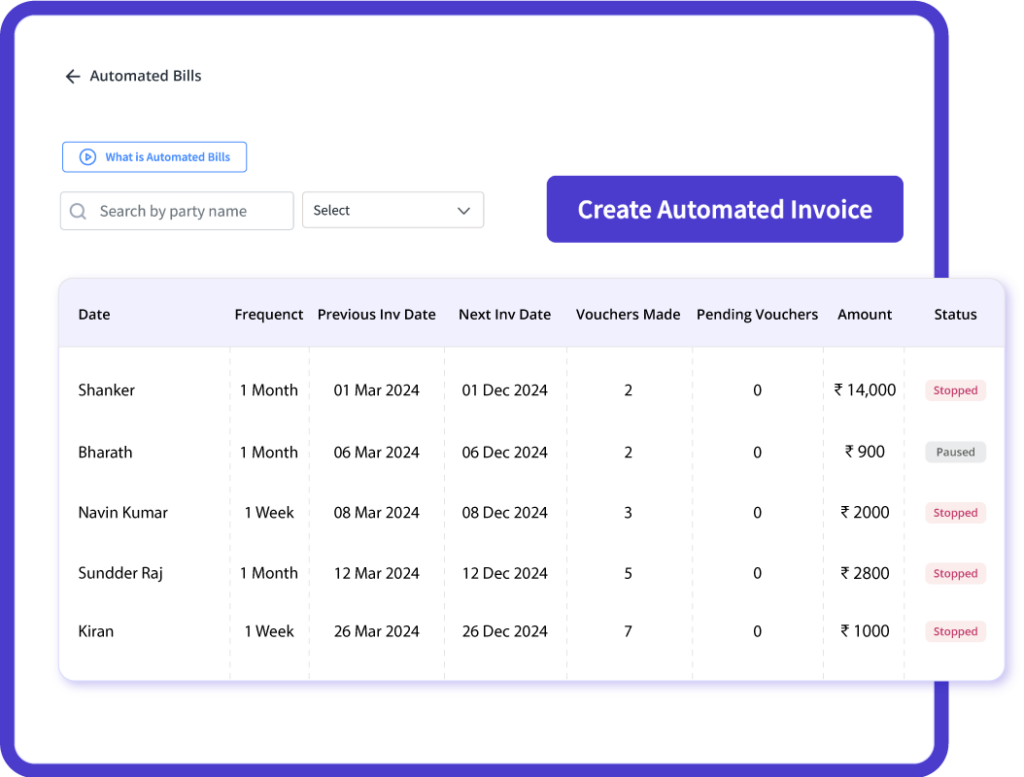Click the Status column header
Image resolution: width=1024 pixels, height=777 pixels.
point(955,314)
